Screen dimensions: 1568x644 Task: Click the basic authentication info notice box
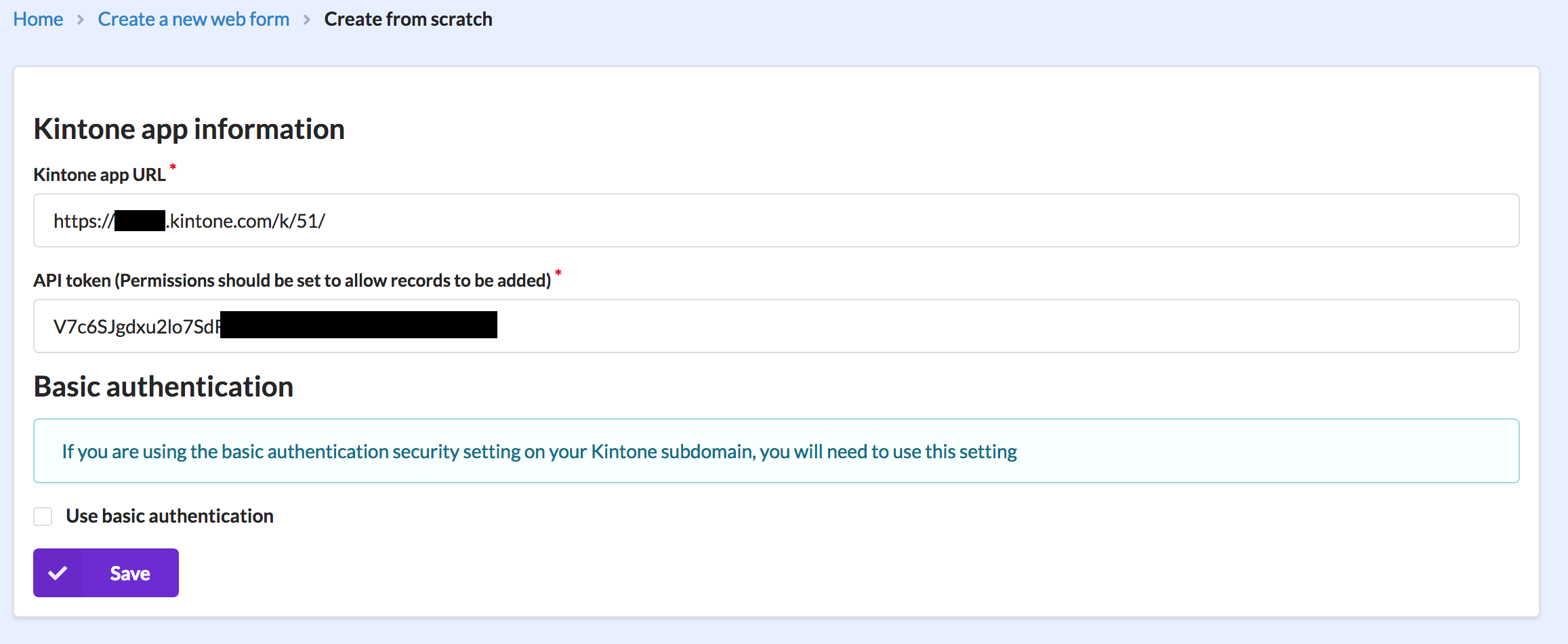(x=776, y=451)
